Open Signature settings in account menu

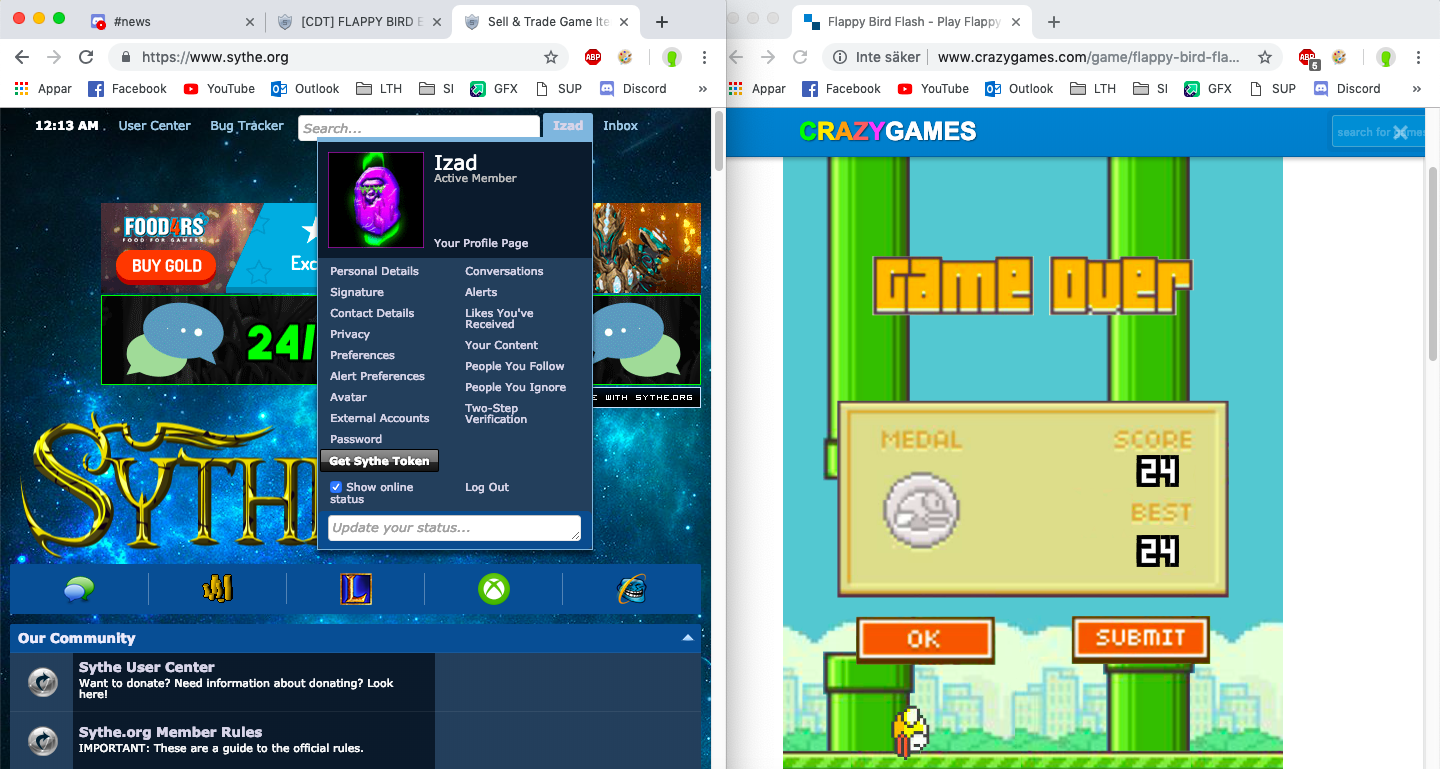click(357, 292)
